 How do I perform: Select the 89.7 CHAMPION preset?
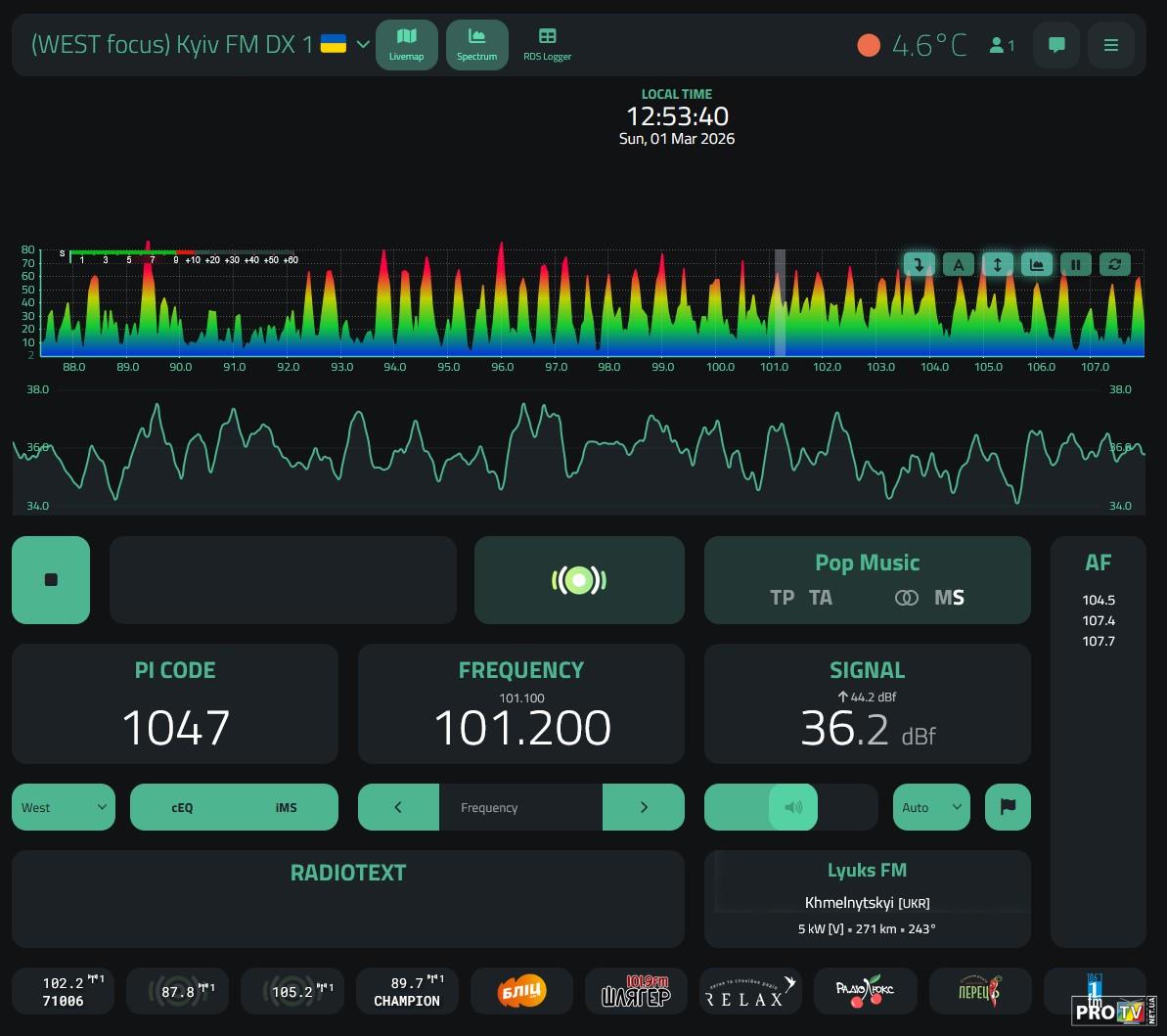pyautogui.click(x=407, y=991)
